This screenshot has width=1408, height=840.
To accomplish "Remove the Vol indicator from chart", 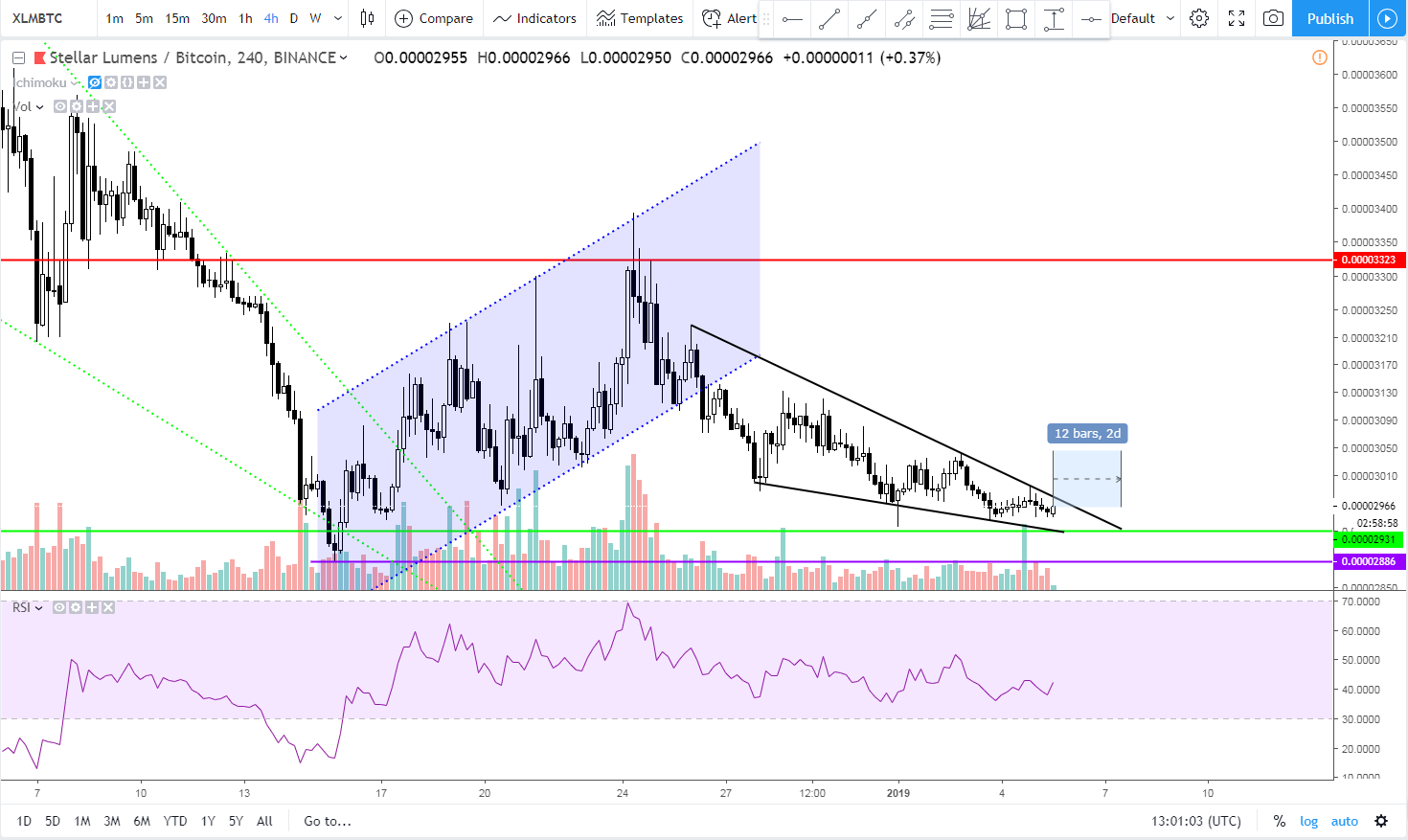I will click(x=109, y=106).
